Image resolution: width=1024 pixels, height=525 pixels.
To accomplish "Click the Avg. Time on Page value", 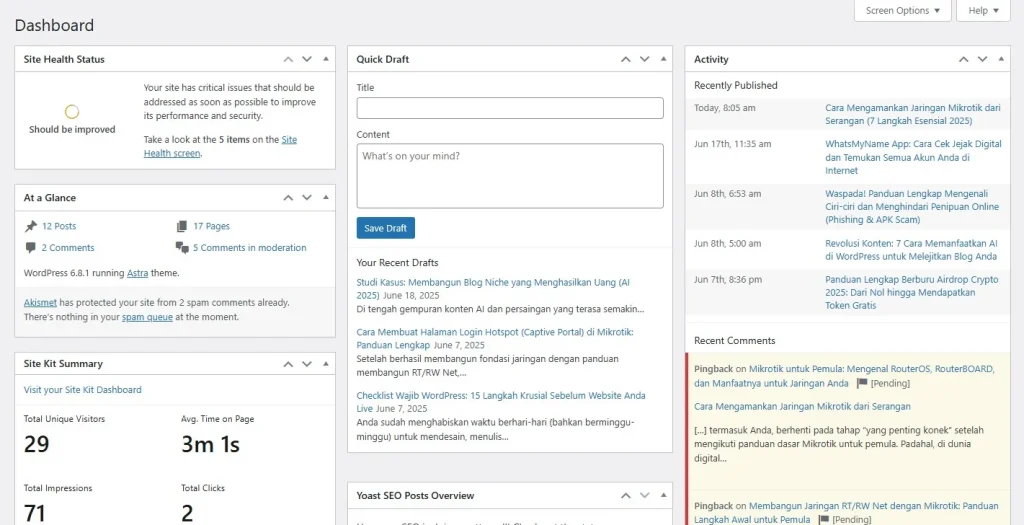I will pyautogui.click(x=210, y=445).
